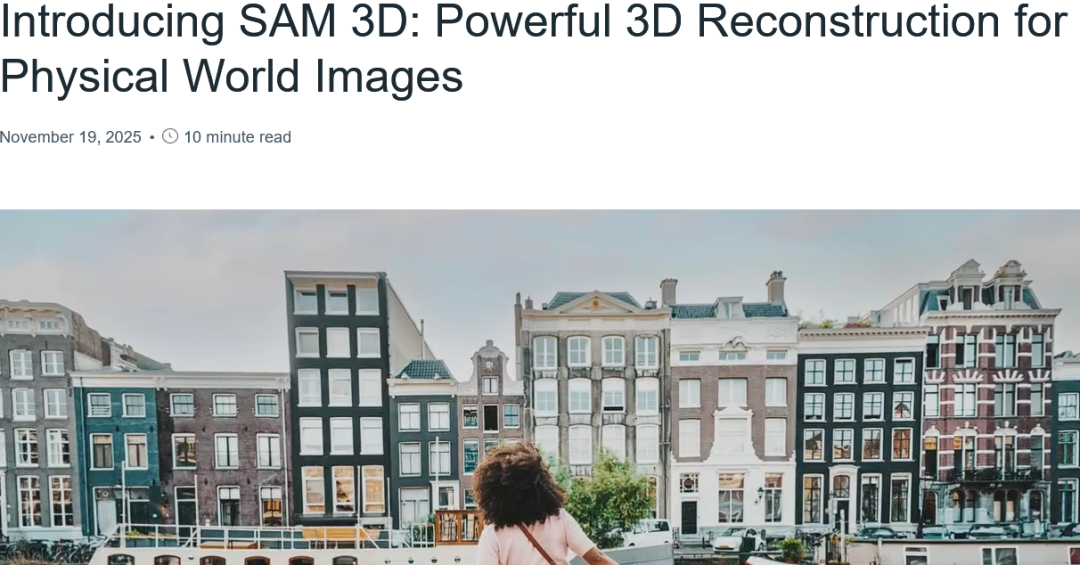This screenshot has height=565, width=1080.
Task: Click the text "10 minute read"
Action: (x=238, y=137)
